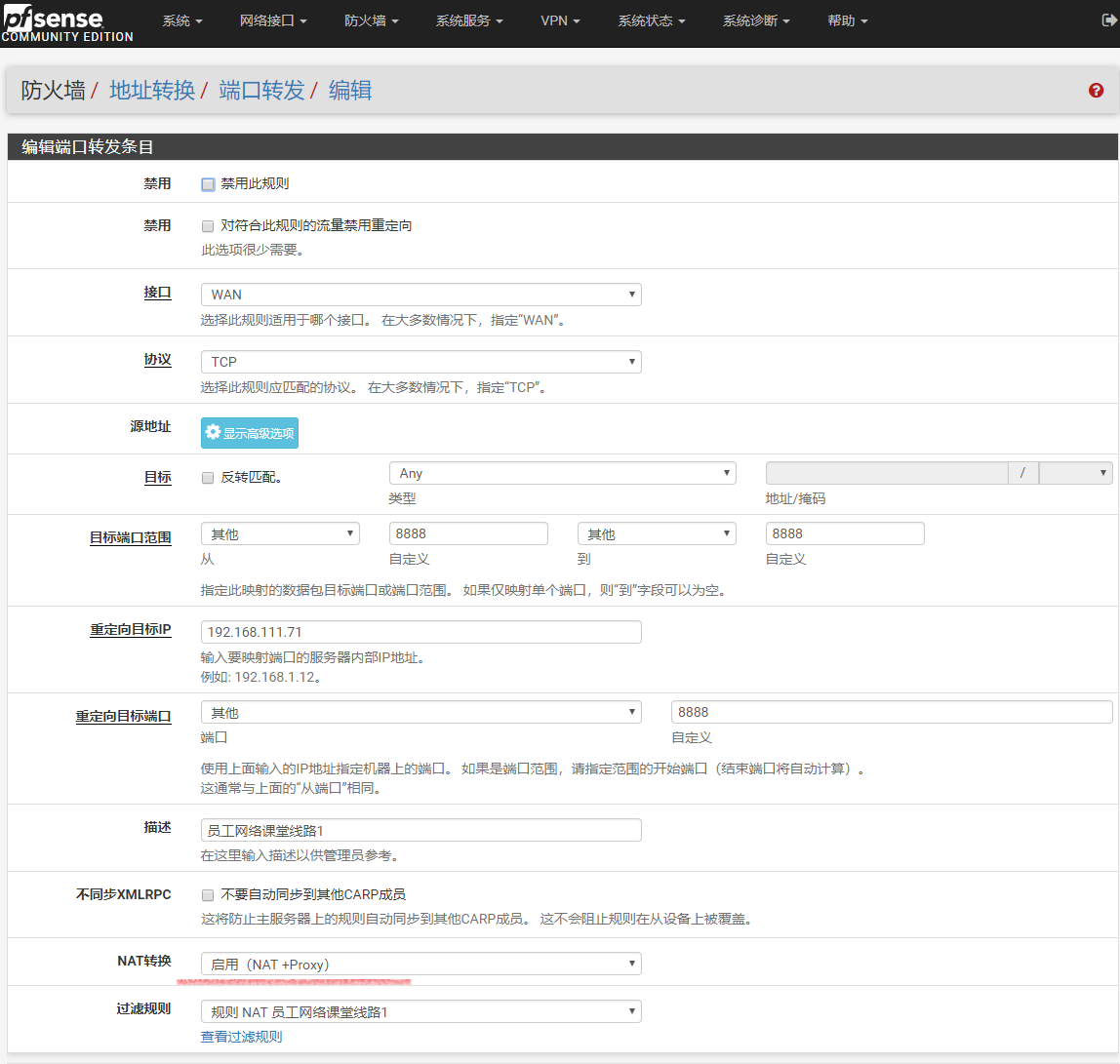Go to 地址转换 breadcrumb link
1120x1064 pixels.
tap(152, 91)
